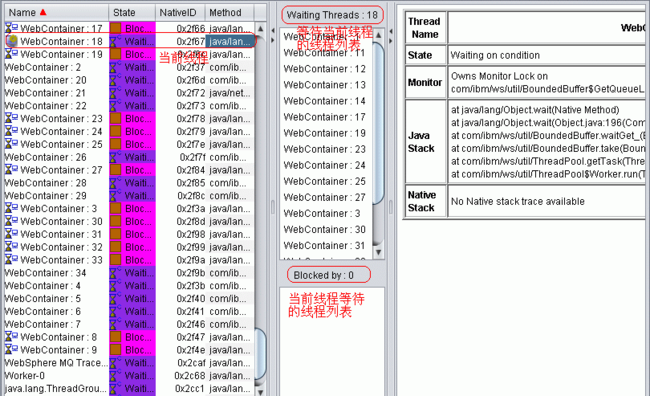The image size is (650, 396).
Task: Click the blocked state icon for WebContainer : 17
Action: 116,28
